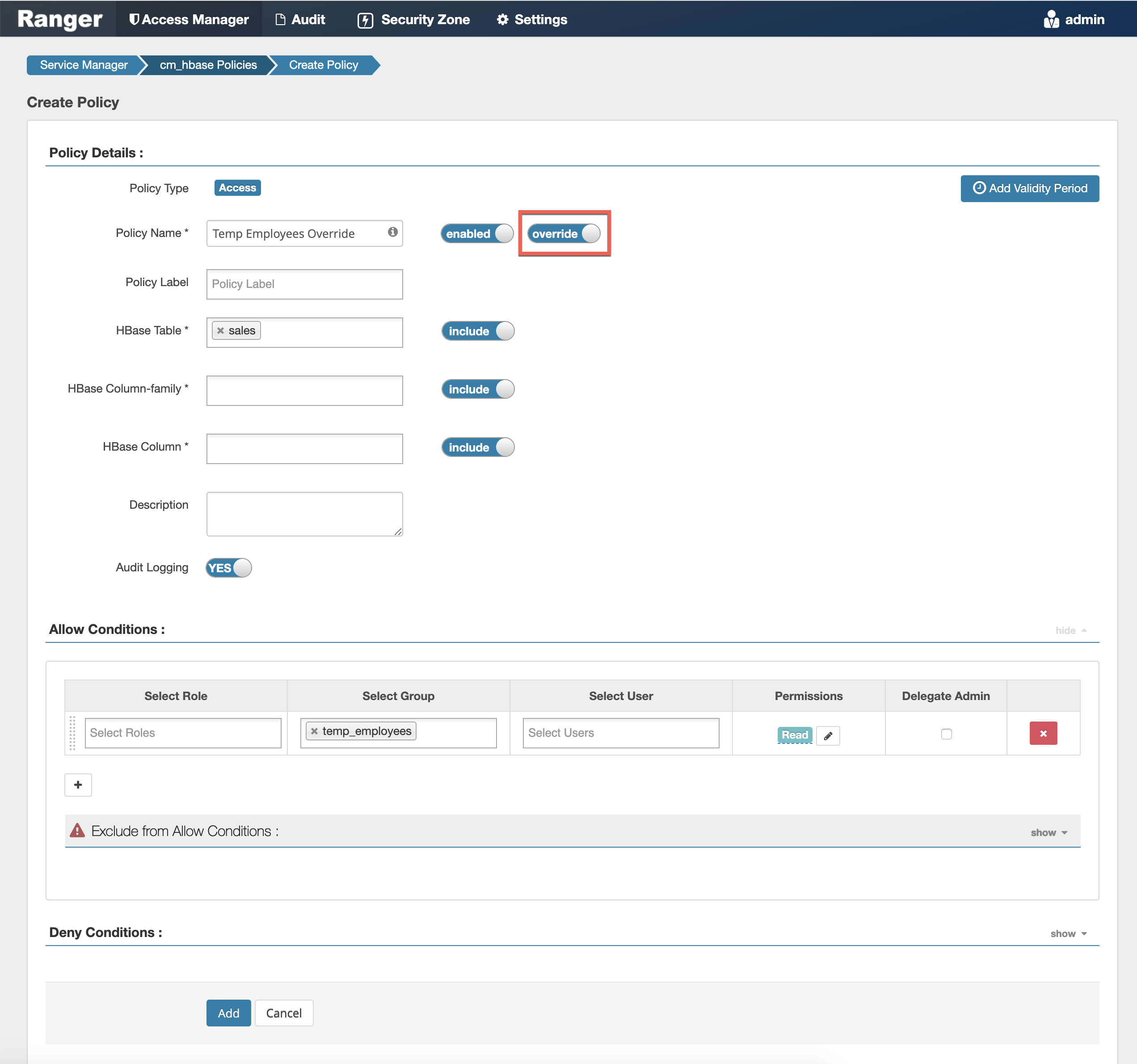Toggle the enabled policy switch
This screenshot has height=1064, width=1137.
pyautogui.click(x=477, y=233)
